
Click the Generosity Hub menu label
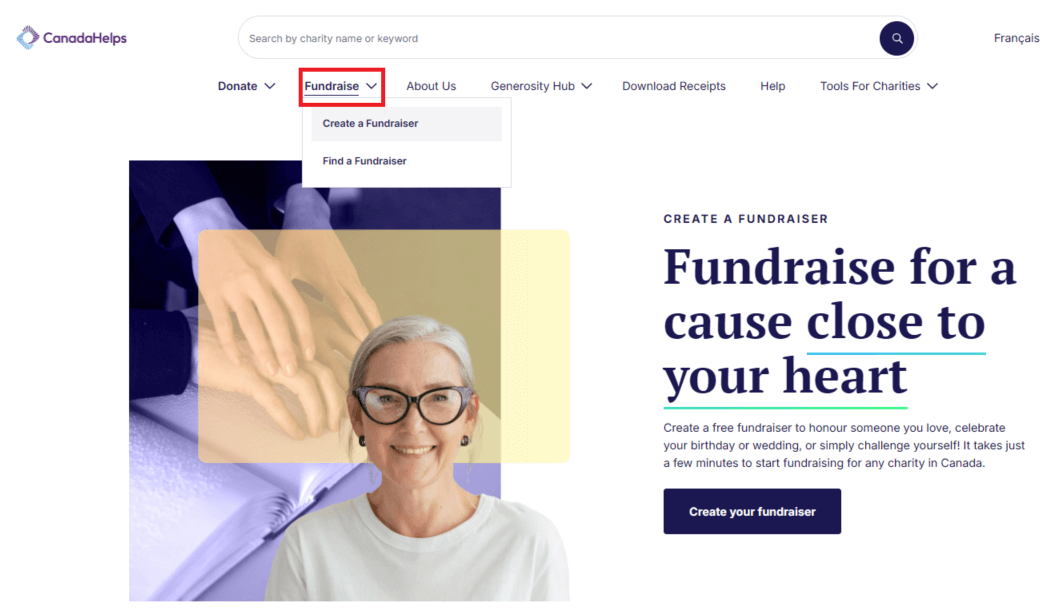click(533, 86)
